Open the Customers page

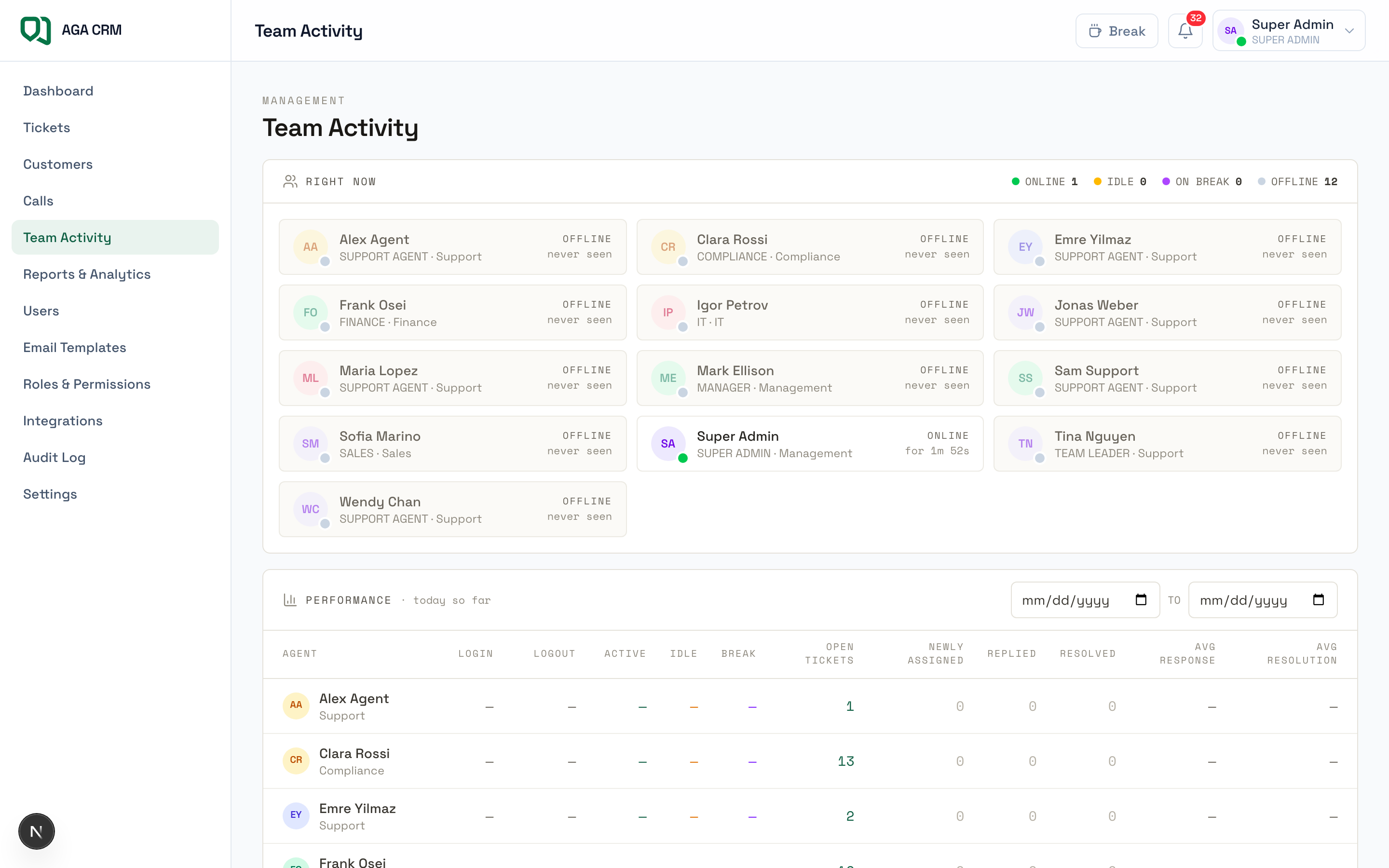click(x=115, y=164)
